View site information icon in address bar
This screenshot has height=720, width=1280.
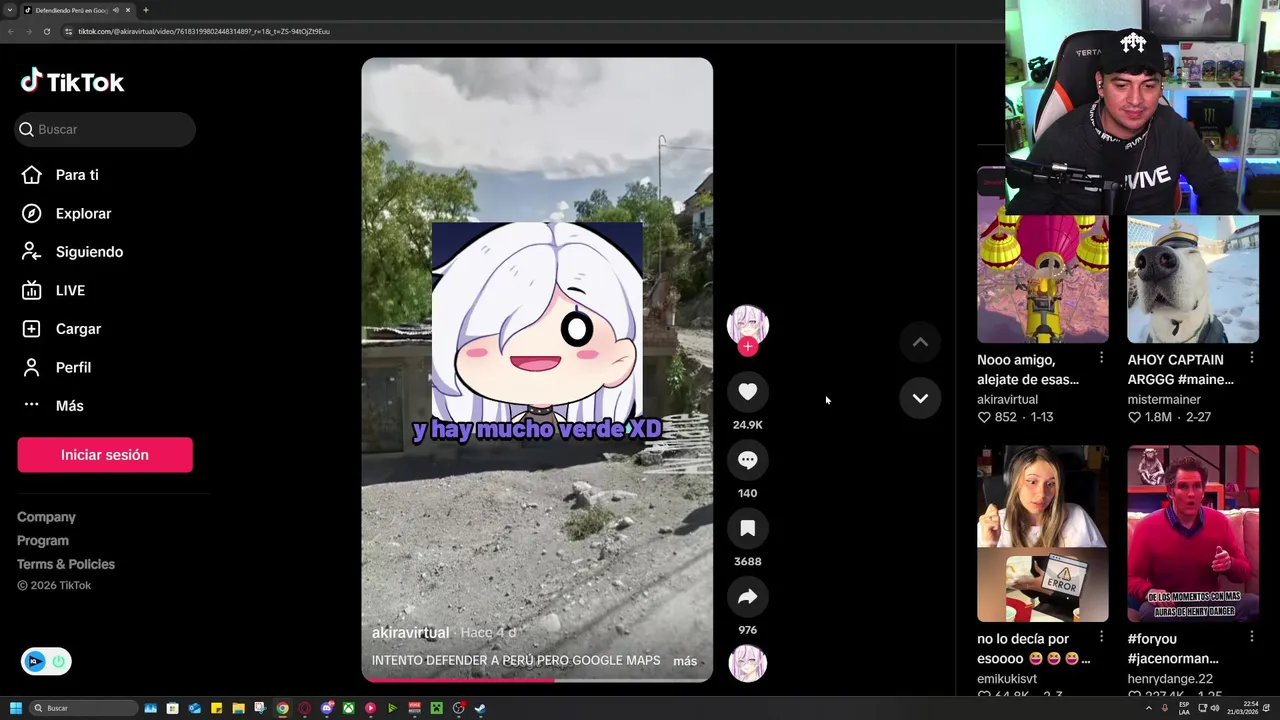(x=69, y=31)
